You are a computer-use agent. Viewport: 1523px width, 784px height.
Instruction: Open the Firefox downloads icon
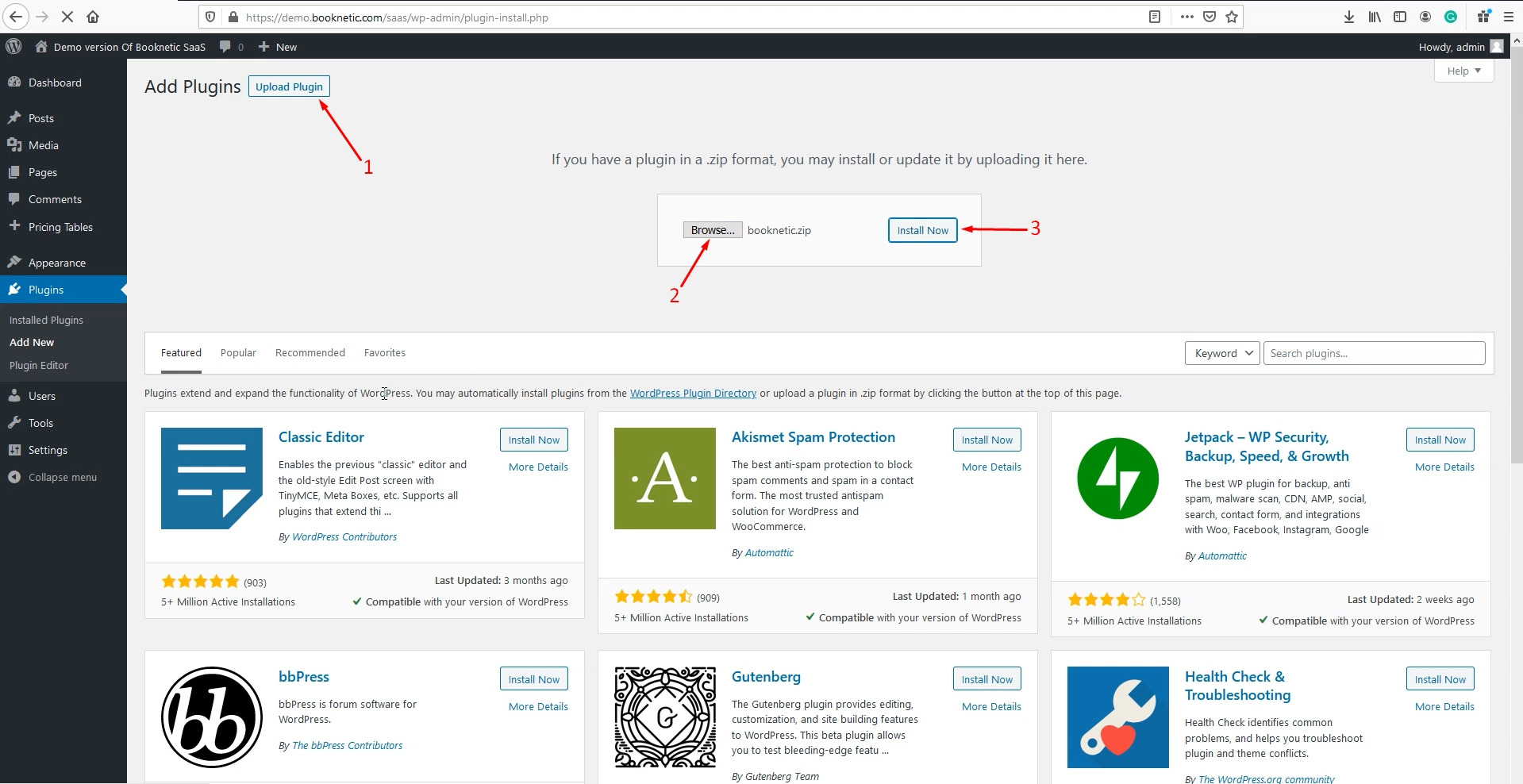click(x=1348, y=16)
